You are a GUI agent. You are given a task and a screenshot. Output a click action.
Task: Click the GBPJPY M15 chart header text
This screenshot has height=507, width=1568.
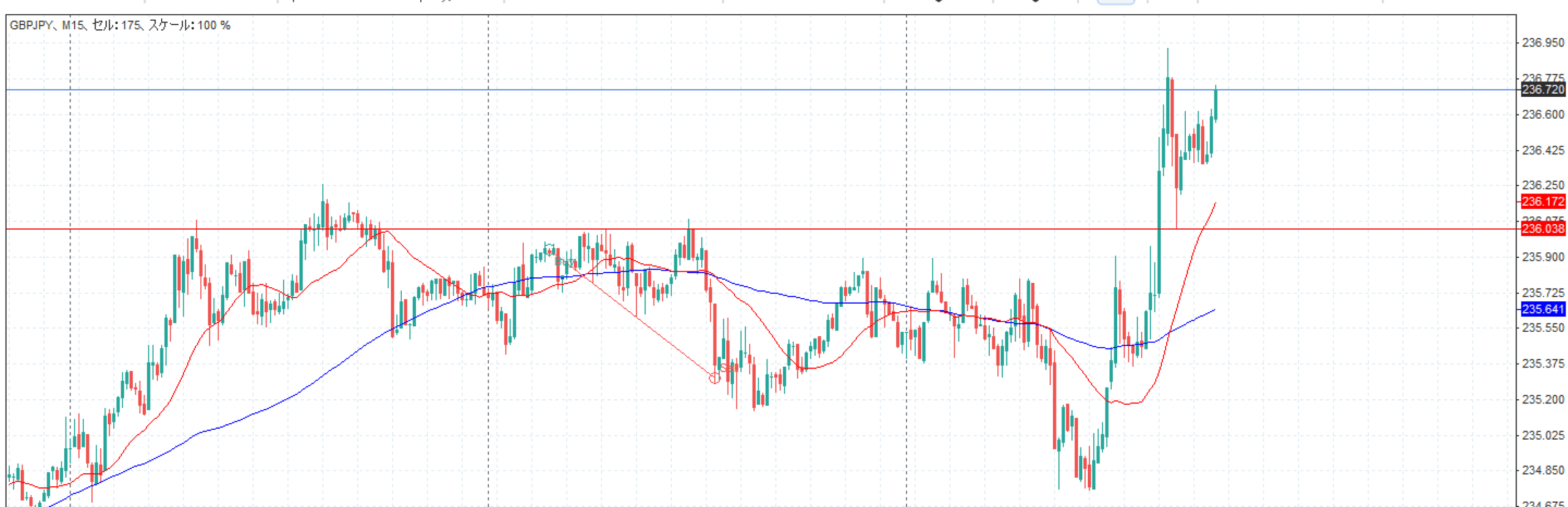pos(119,25)
